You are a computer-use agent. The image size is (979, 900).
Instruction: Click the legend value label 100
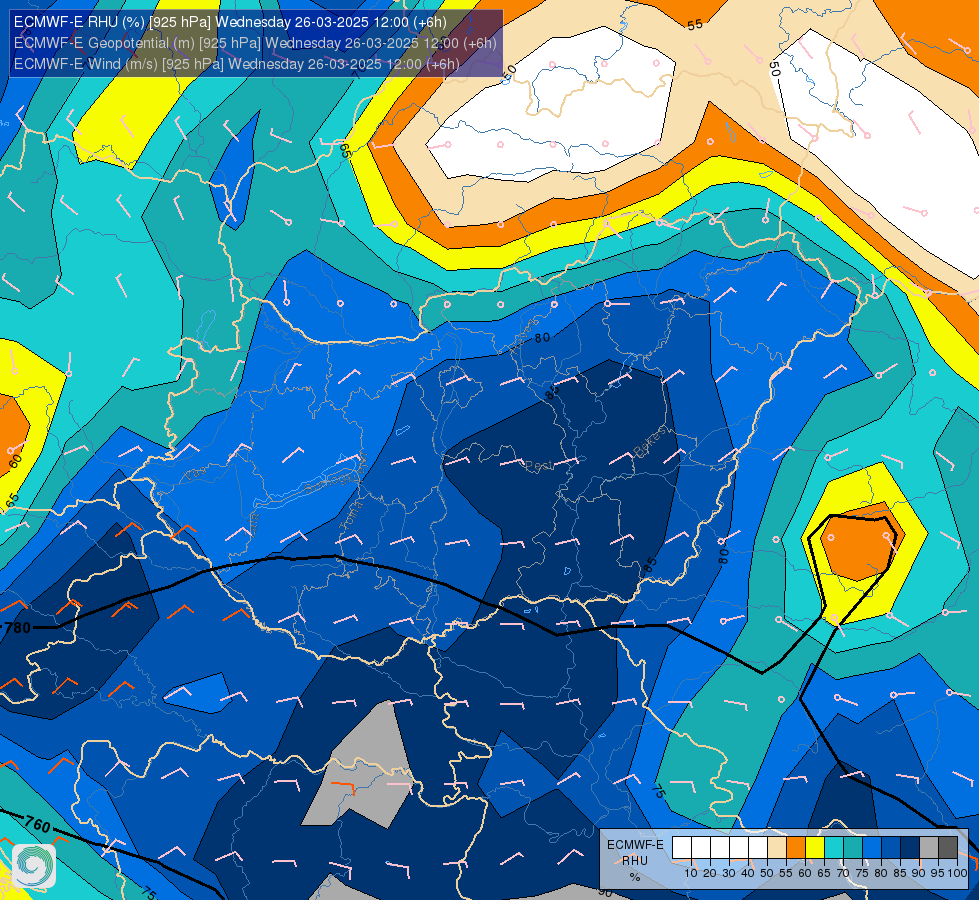[x=957, y=873]
